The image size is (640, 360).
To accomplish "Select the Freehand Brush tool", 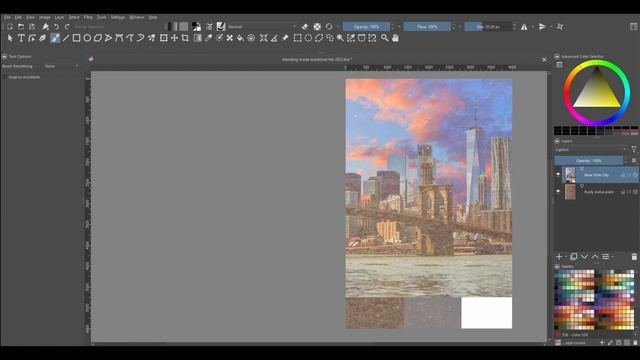I will pyautogui.click(x=55, y=38).
